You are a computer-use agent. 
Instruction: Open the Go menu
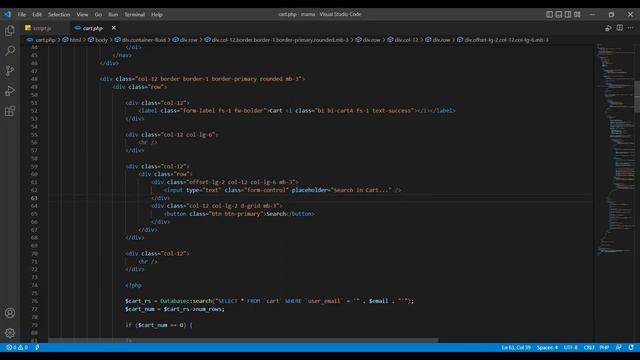98,14
